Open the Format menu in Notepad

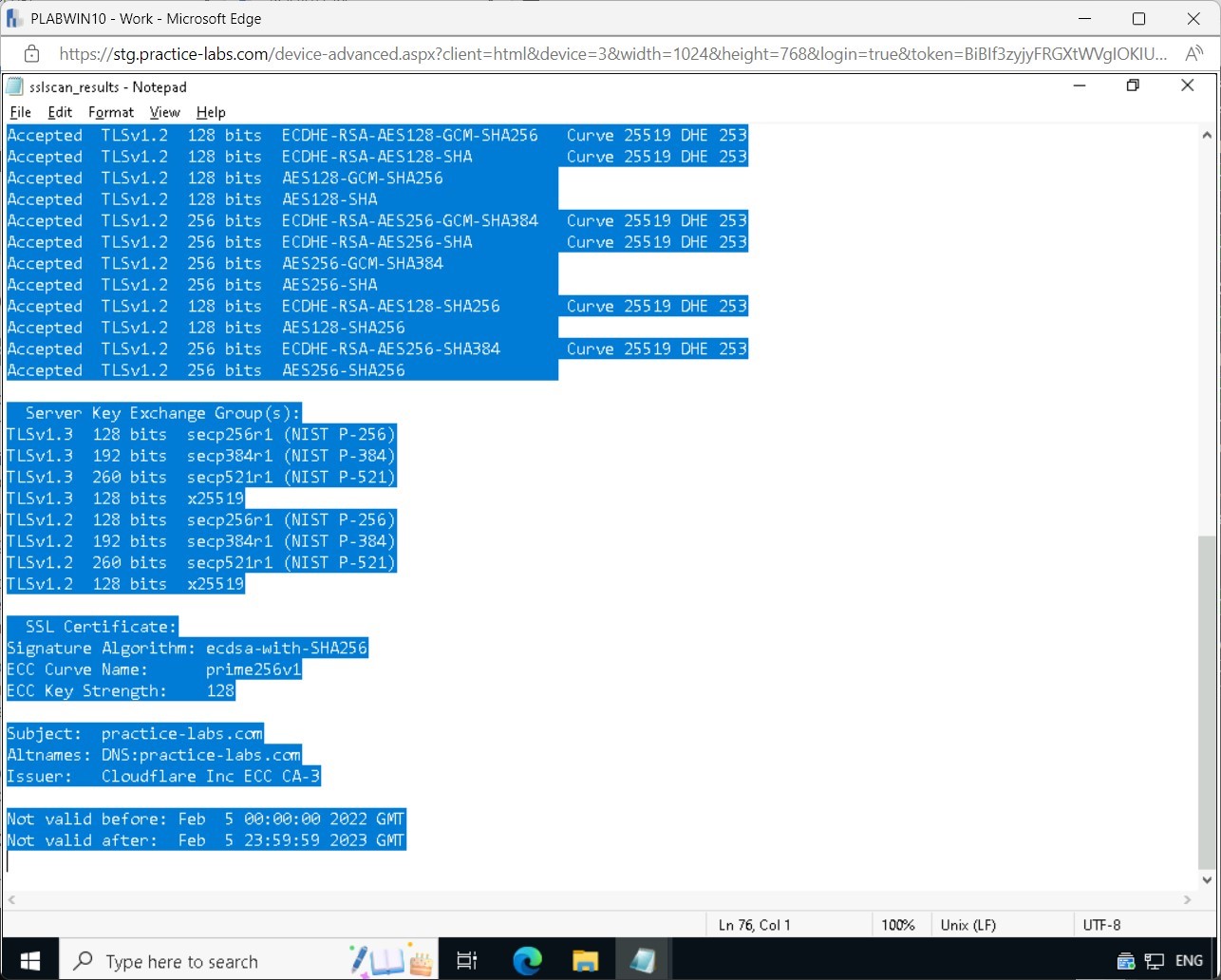[111, 112]
